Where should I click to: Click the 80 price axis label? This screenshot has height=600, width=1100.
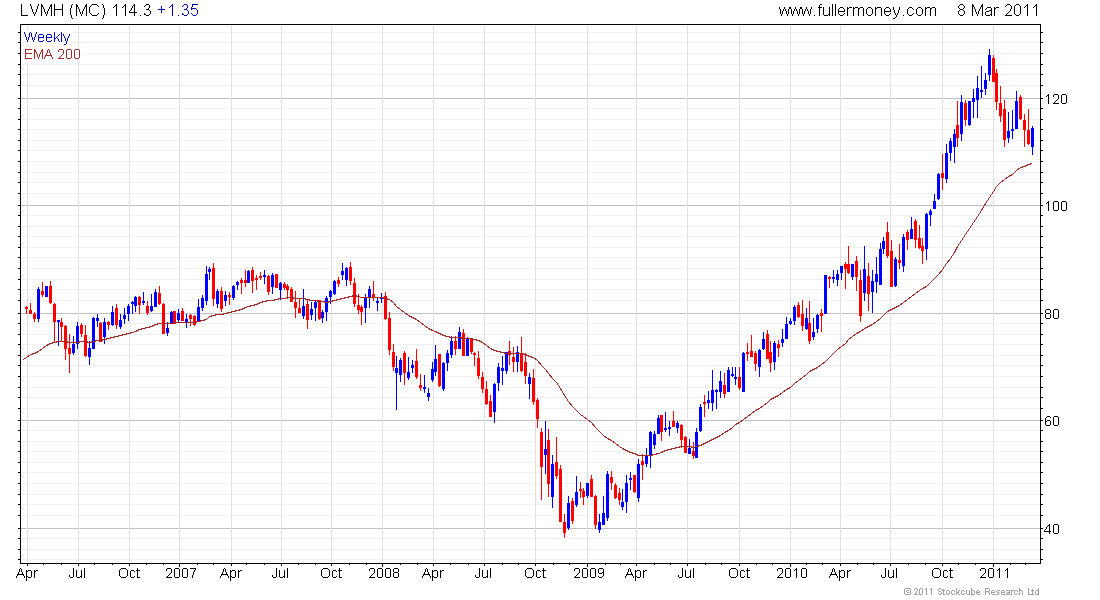coord(1052,314)
